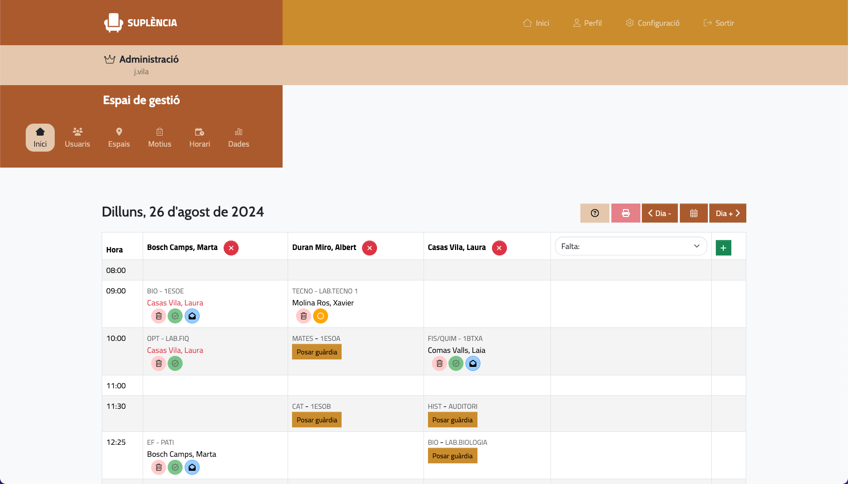Viewport: 848px width, 484px height.
Task: Remove Duran Miro, Albert absence column
Action: tap(369, 248)
